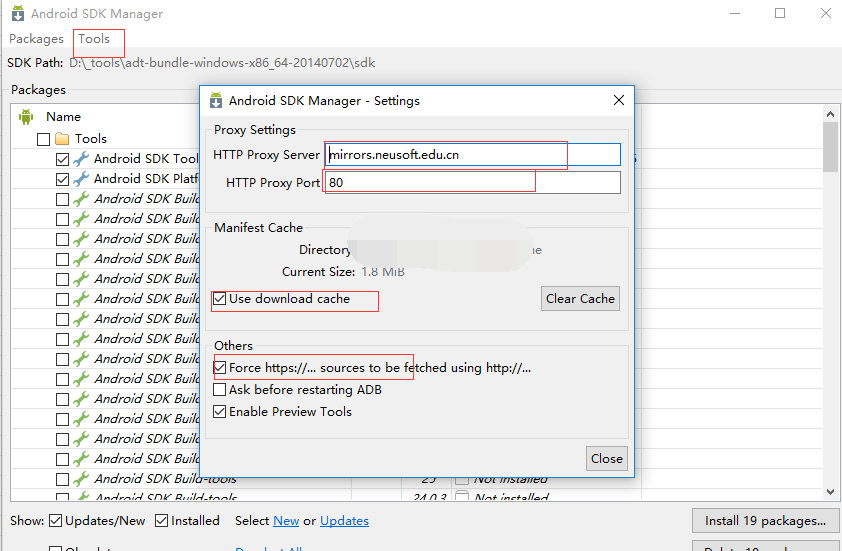Click the Close button in Settings
Screen dimensions: 842x551
point(607,459)
